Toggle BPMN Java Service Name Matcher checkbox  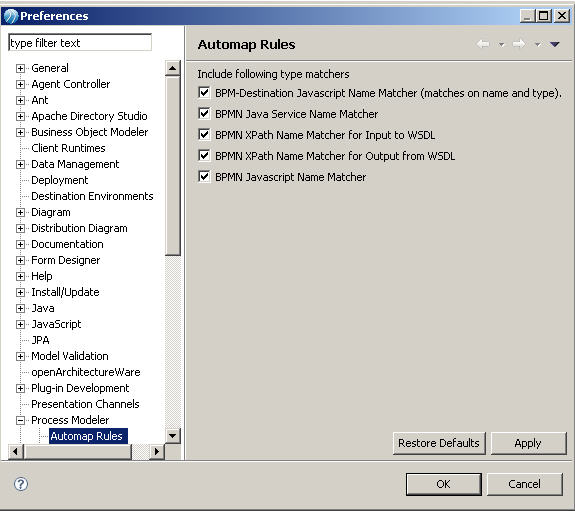204,113
